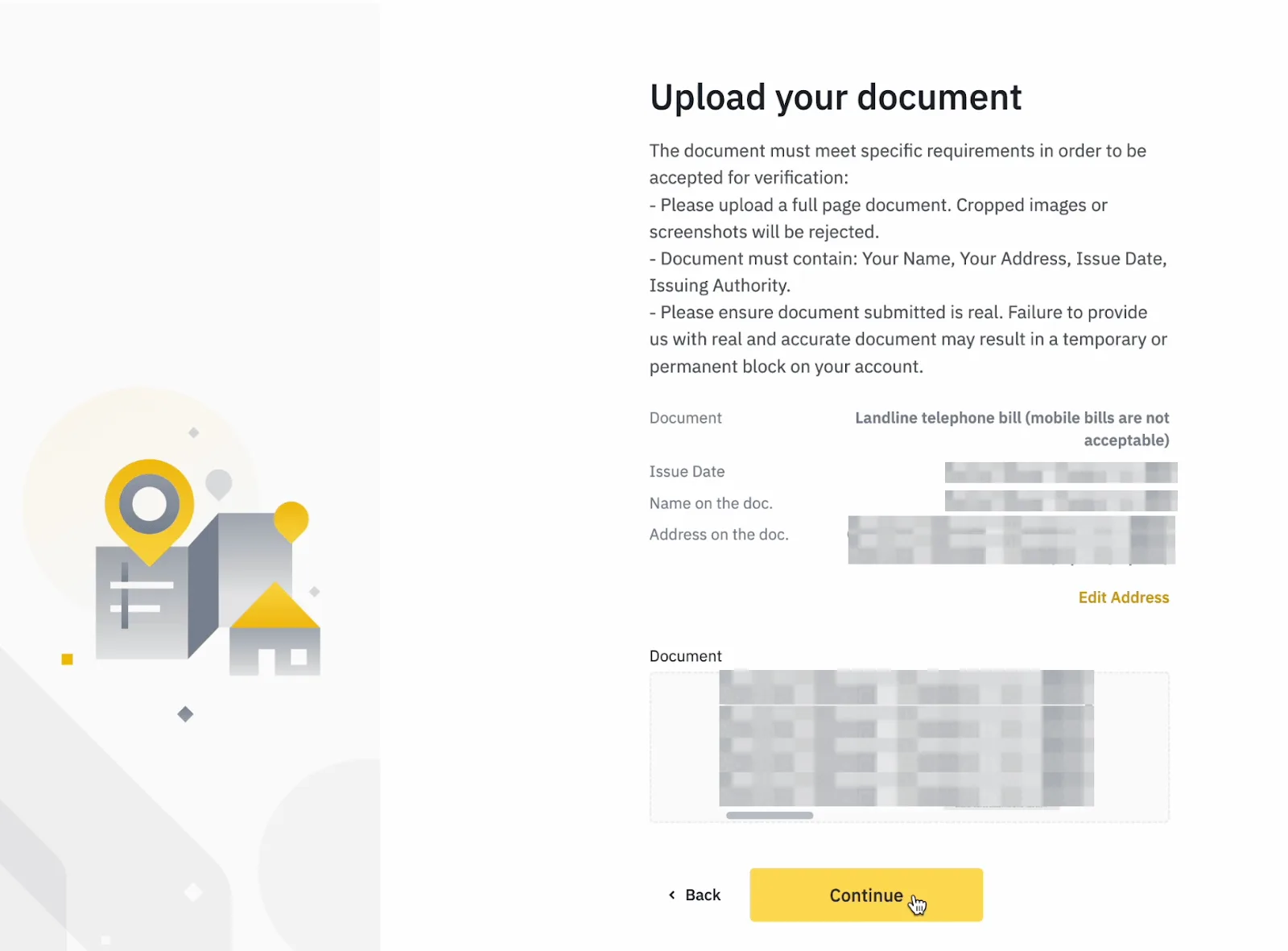Viewport: 1288px width, 951px height.
Task: Click the small yellow map pin icon
Action: 291,521
